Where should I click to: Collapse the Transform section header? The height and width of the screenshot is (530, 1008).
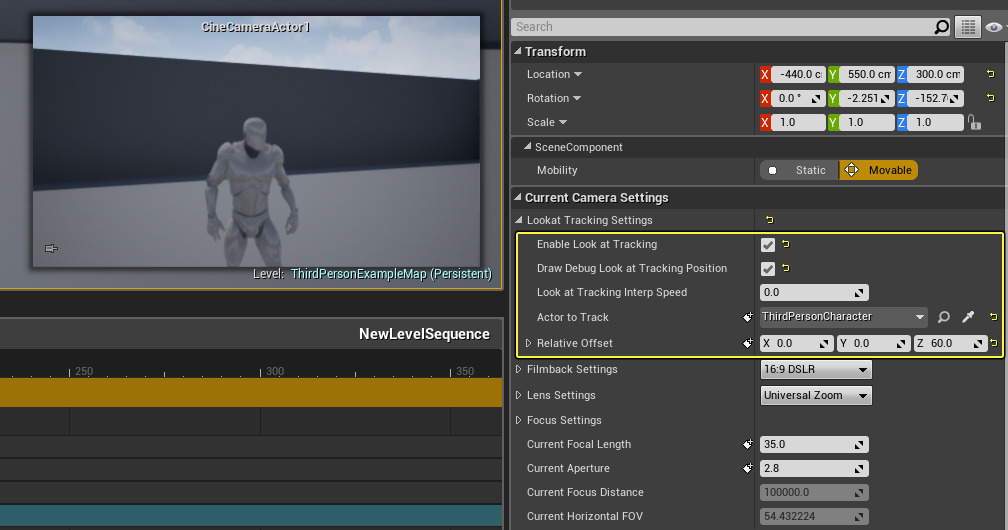click(x=518, y=52)
